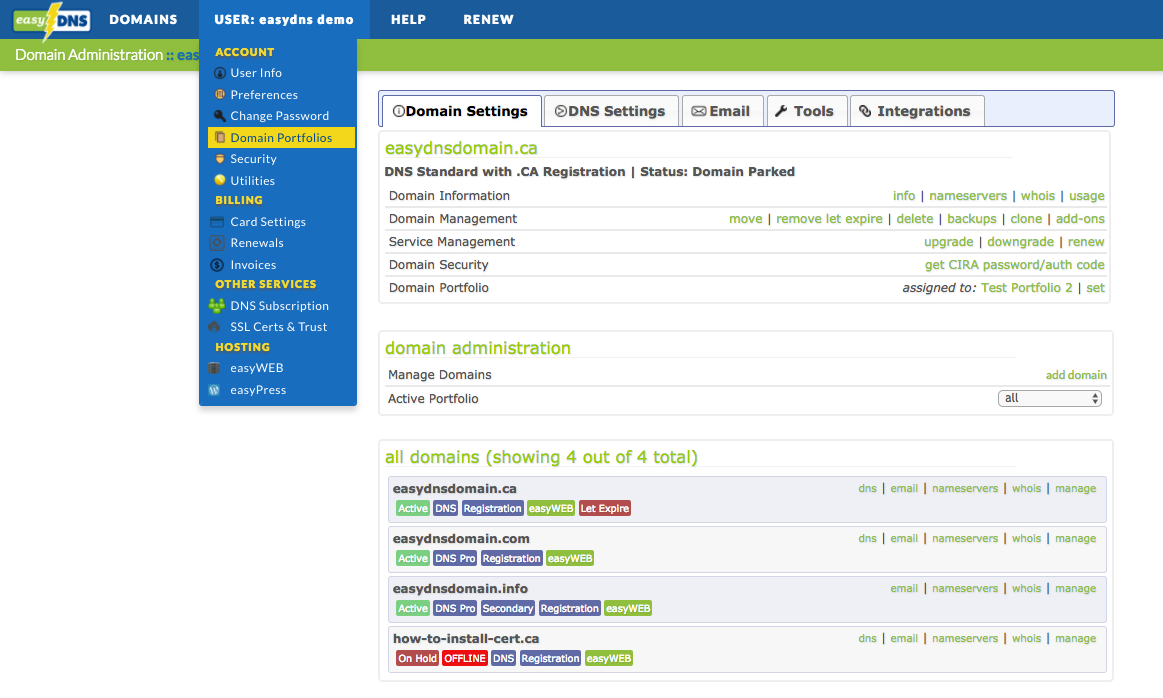Click the Secondary badge on easydnsdomain.info

(507, 608)
